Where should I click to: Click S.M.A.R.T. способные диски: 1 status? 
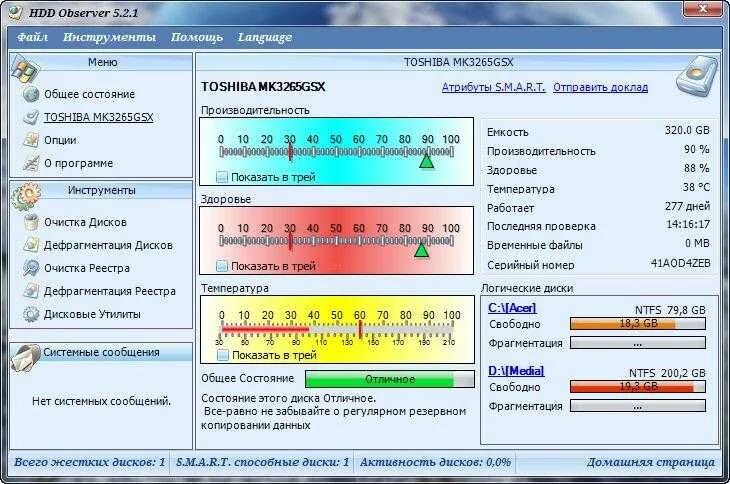pyautogui.click(x=263, y=462)
